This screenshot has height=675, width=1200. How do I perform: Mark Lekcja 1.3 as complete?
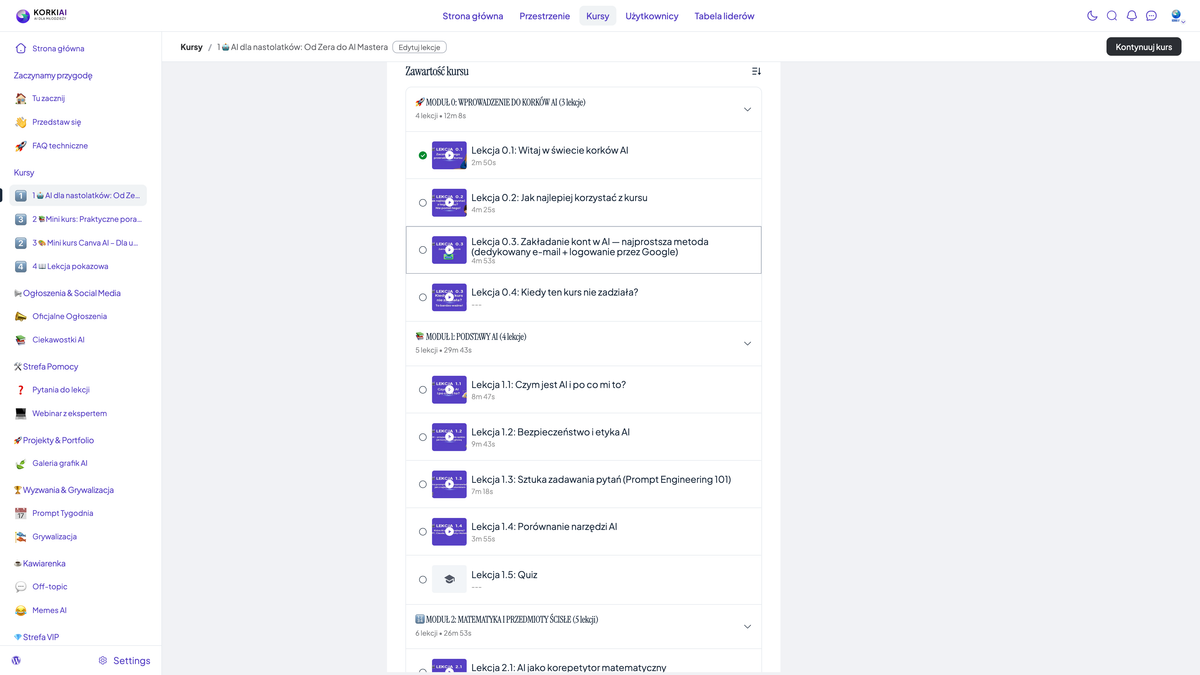pyautogui.click(x=423, y=484)
